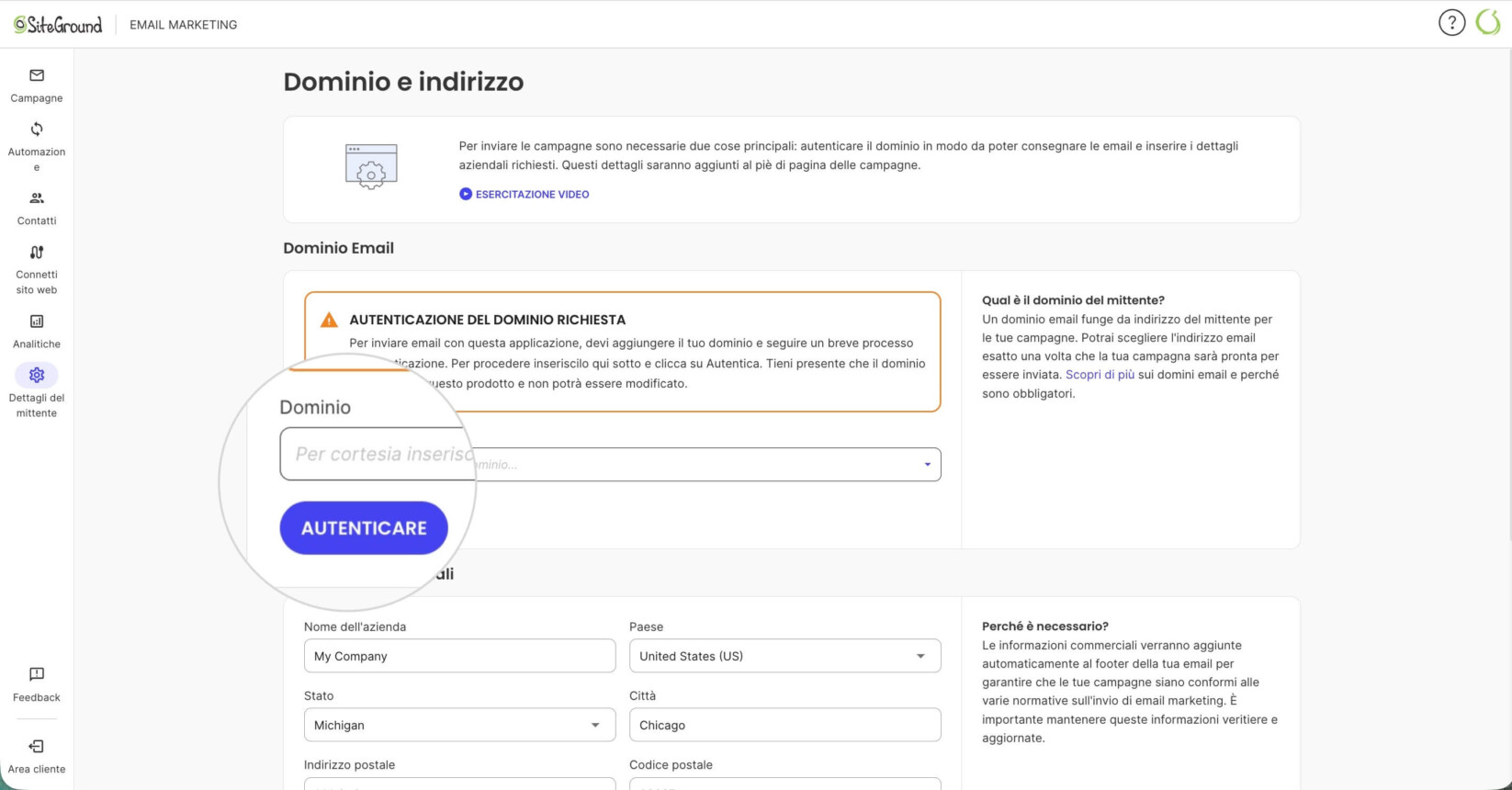Go to Automazione in the sidebar

point(37,147)
